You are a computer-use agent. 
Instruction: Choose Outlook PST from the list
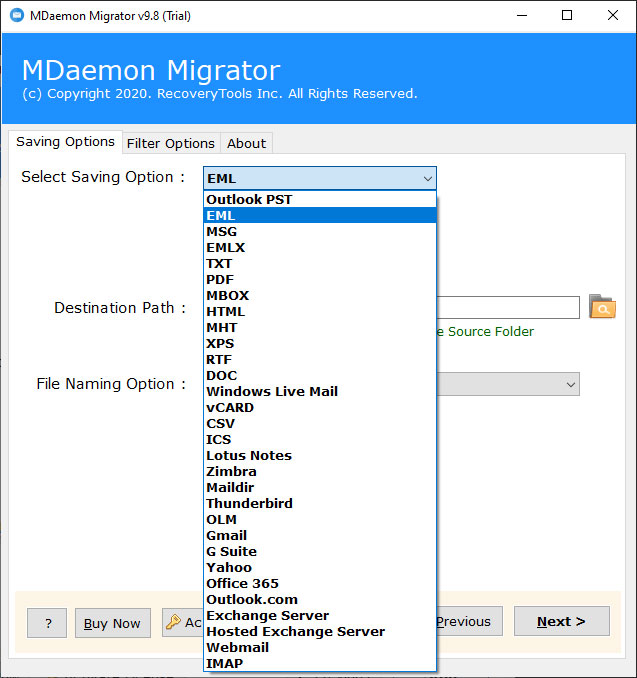[320, 199]
